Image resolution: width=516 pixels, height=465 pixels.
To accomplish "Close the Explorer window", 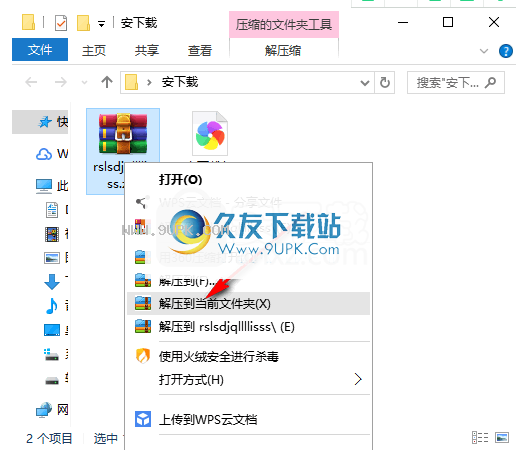I will (494, 23).
